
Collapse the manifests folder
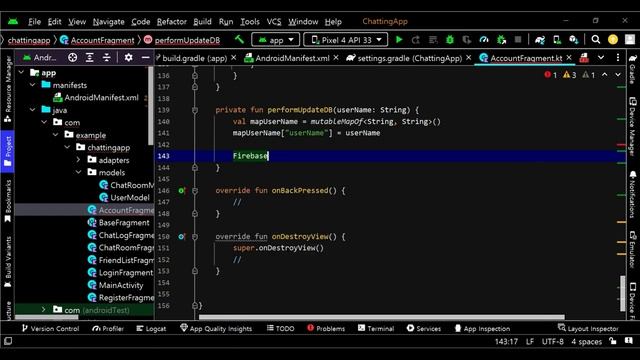tap(33, 85)
